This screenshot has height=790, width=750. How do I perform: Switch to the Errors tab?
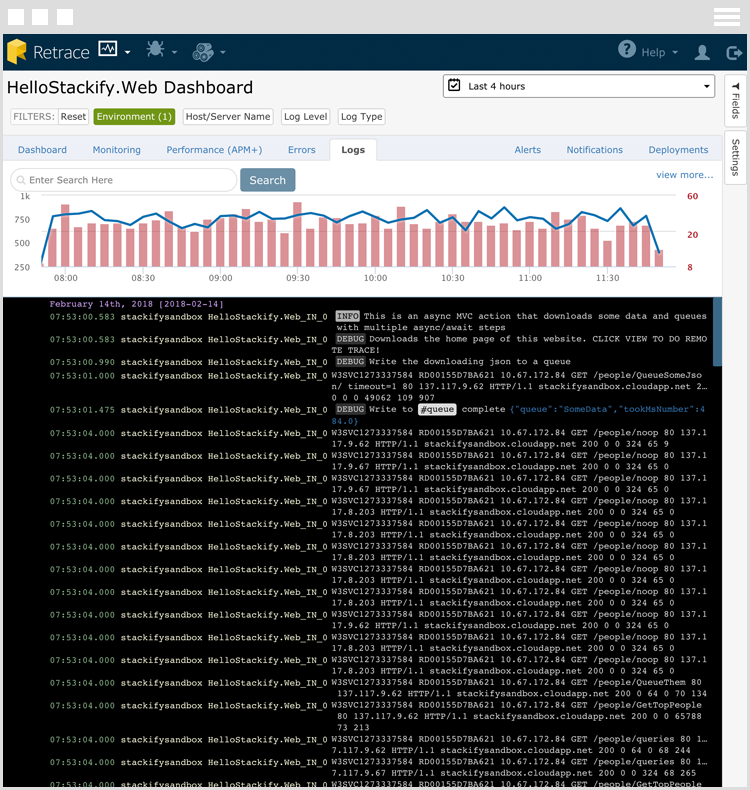(x=302, y=150)
